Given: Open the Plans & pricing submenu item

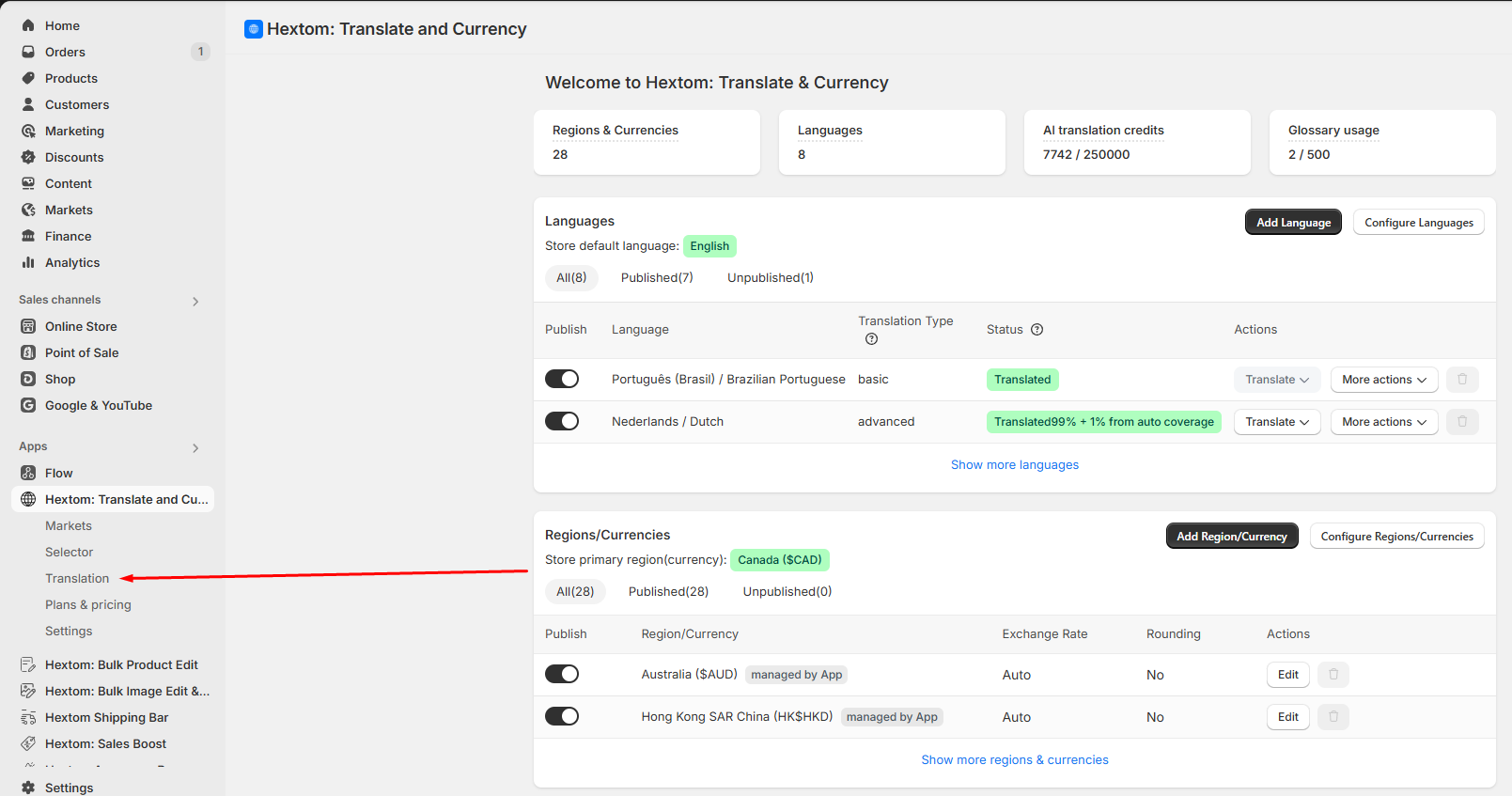Looking at the screenshot, I should (88, 605).
